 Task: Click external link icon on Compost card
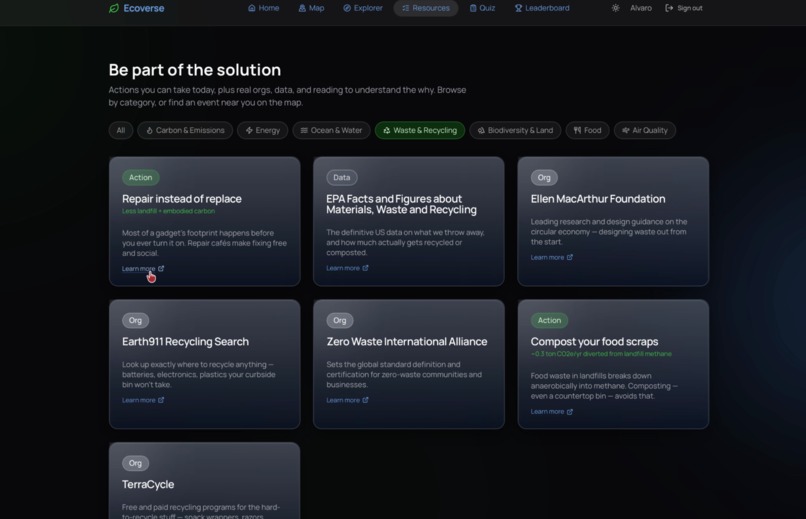point(570,412)
